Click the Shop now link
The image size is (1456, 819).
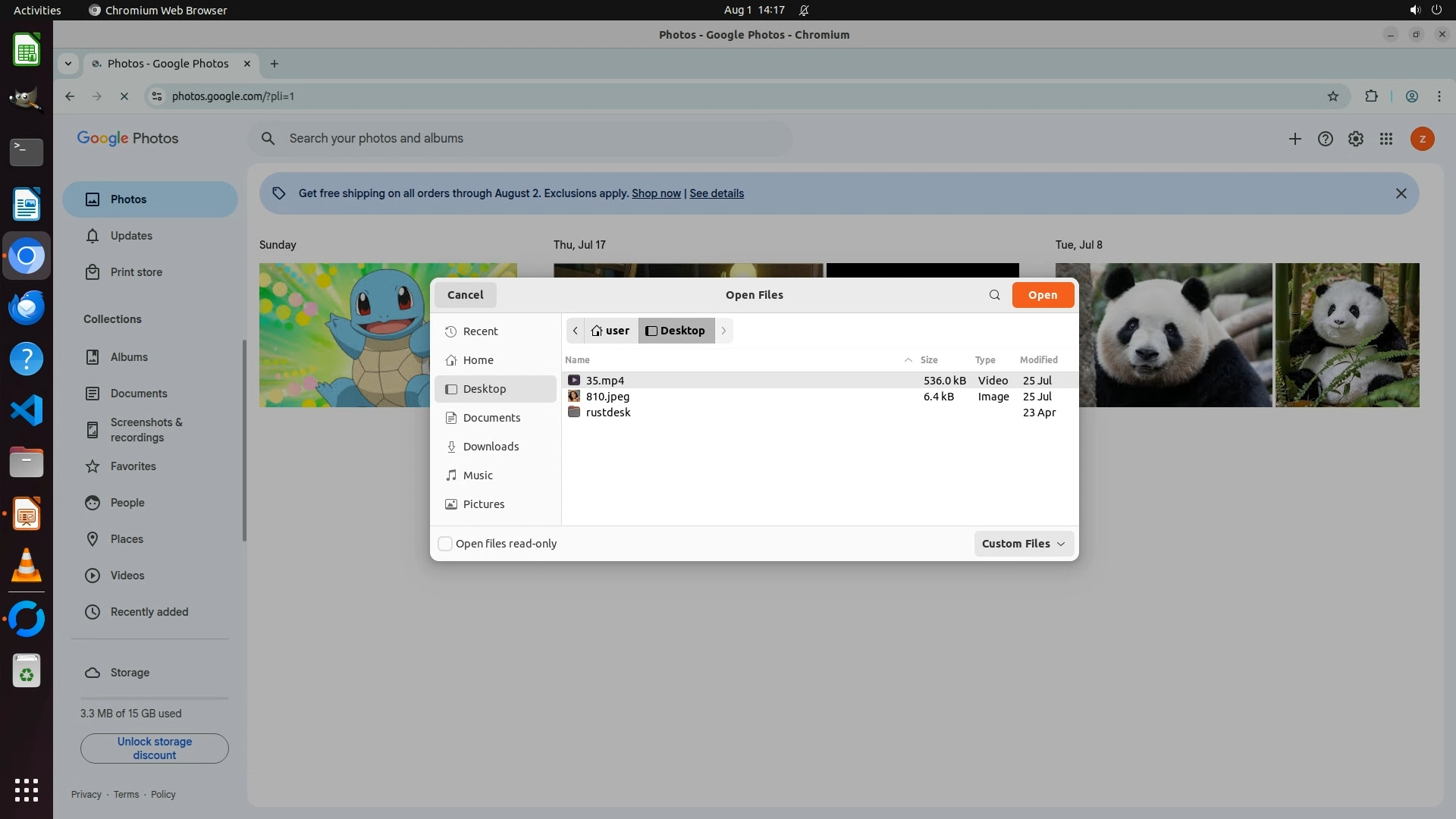(x=656, y=193)
